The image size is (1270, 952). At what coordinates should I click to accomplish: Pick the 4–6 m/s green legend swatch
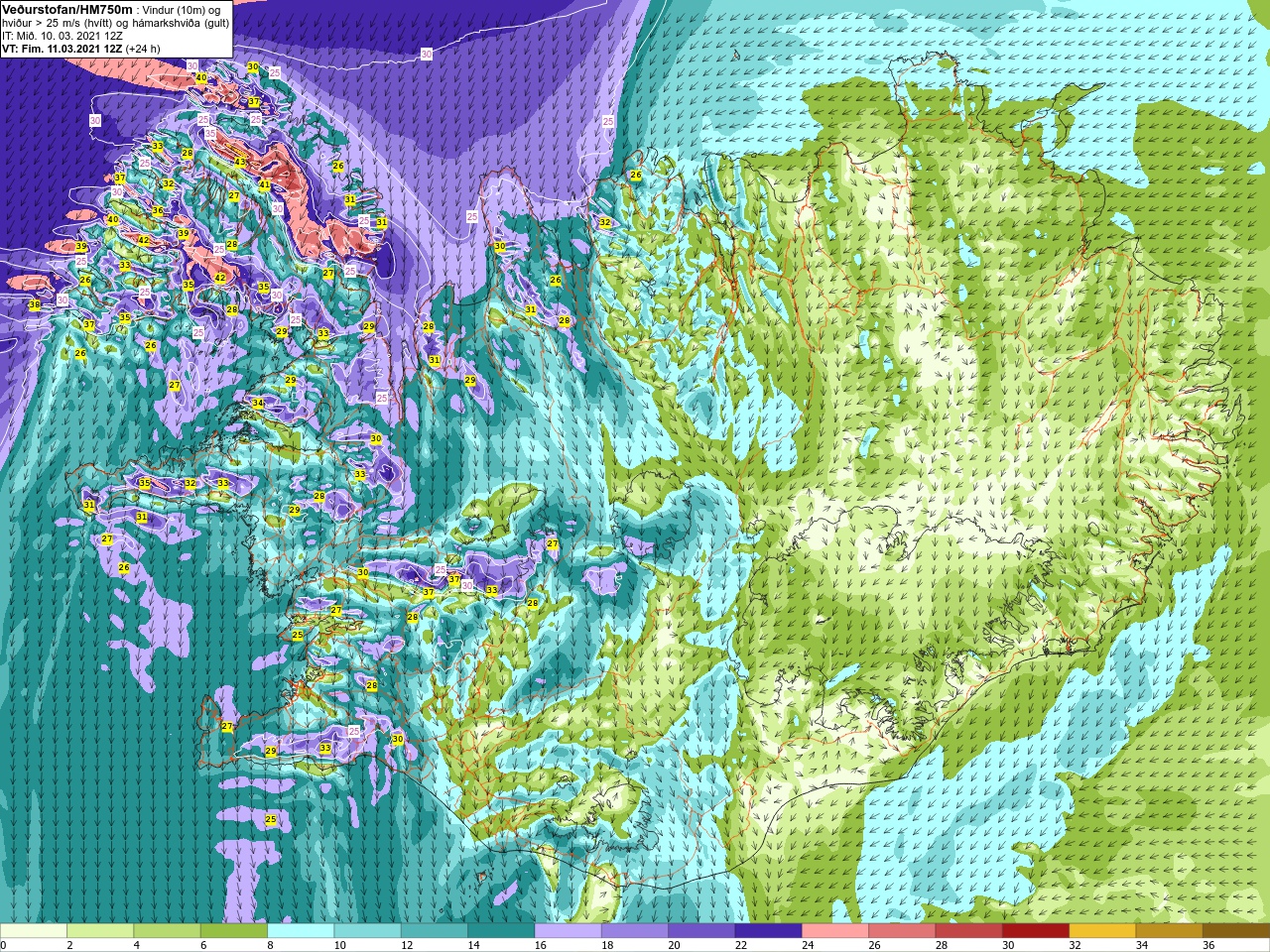167,931
